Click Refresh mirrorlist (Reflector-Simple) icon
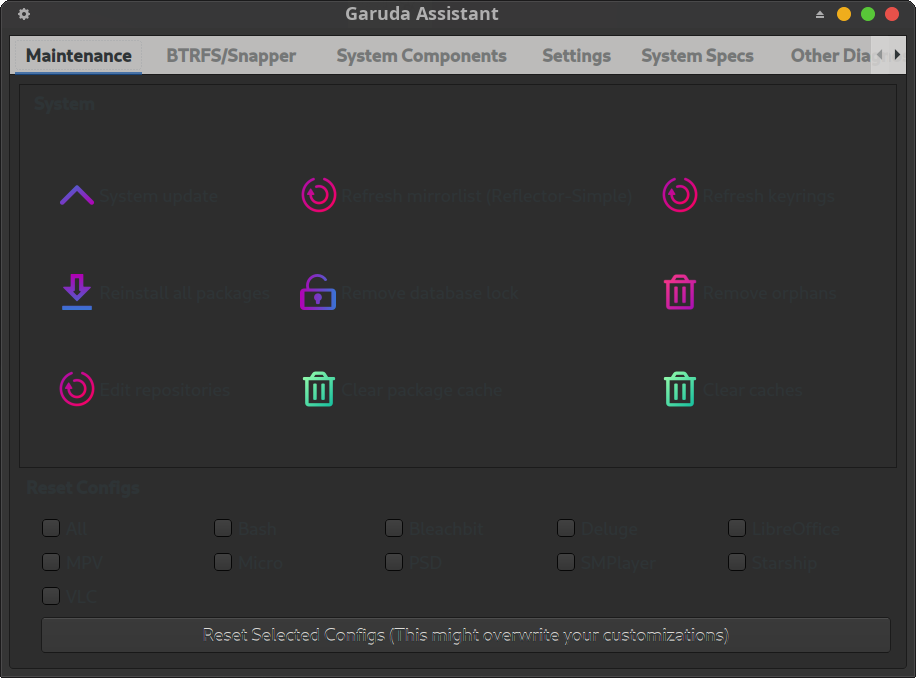 click(319, 194)
